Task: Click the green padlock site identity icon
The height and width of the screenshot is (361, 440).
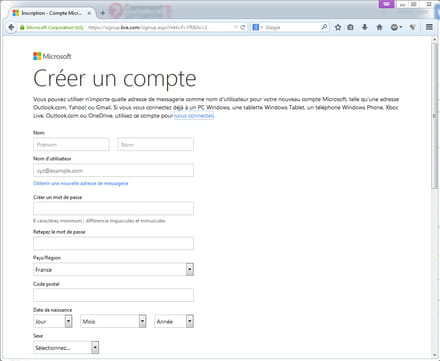Action: 22,27
